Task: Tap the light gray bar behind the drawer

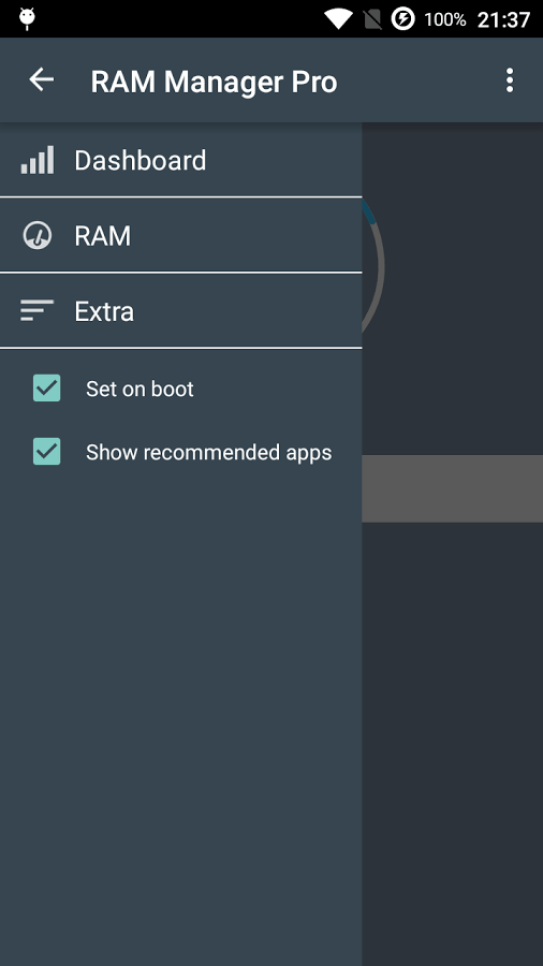Action: pyautogui.click(x=452, y=489)
